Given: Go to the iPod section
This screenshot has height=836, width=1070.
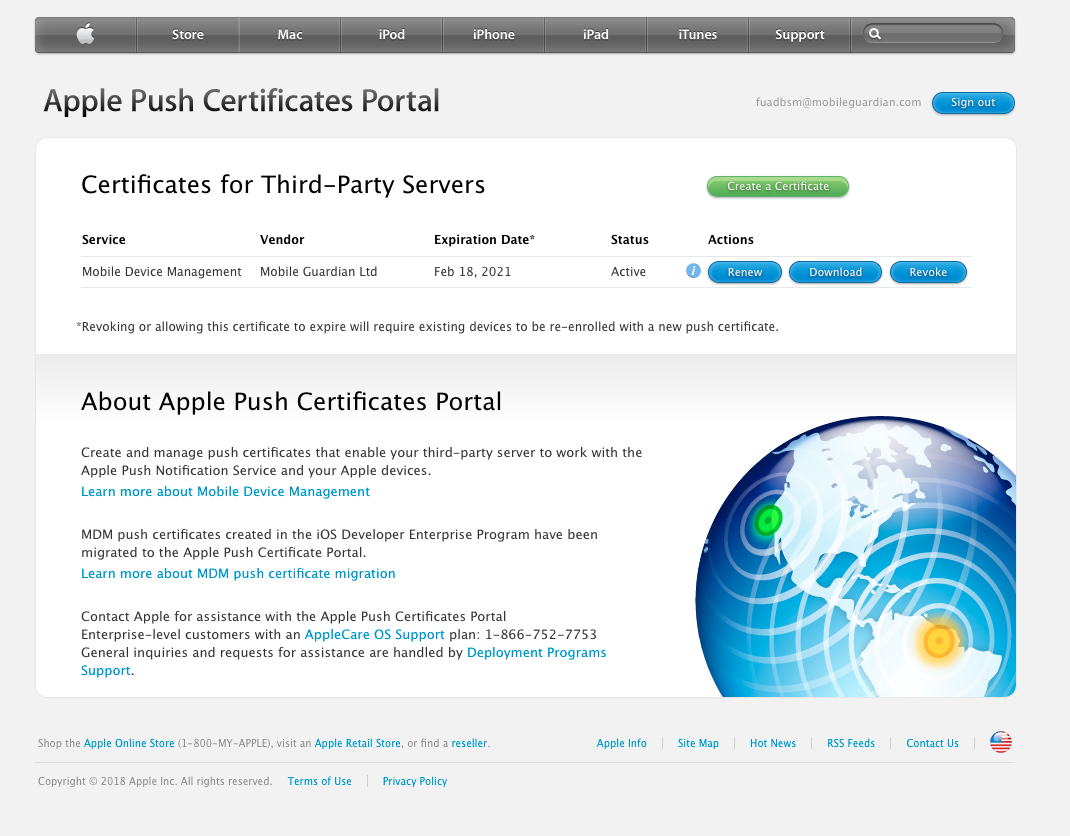Looking at the screenshot, I should [x=392, y=34].
